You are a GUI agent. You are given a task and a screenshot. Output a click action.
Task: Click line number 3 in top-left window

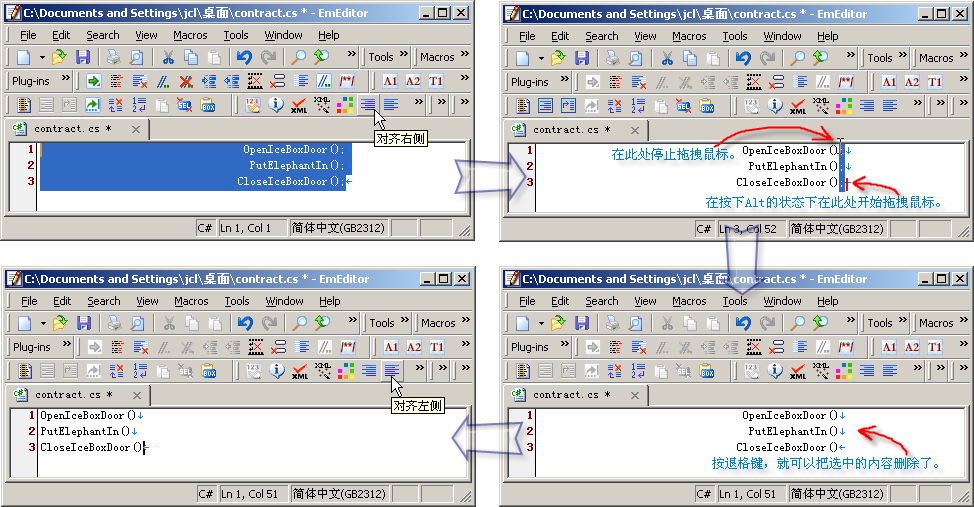pos(30,181)
